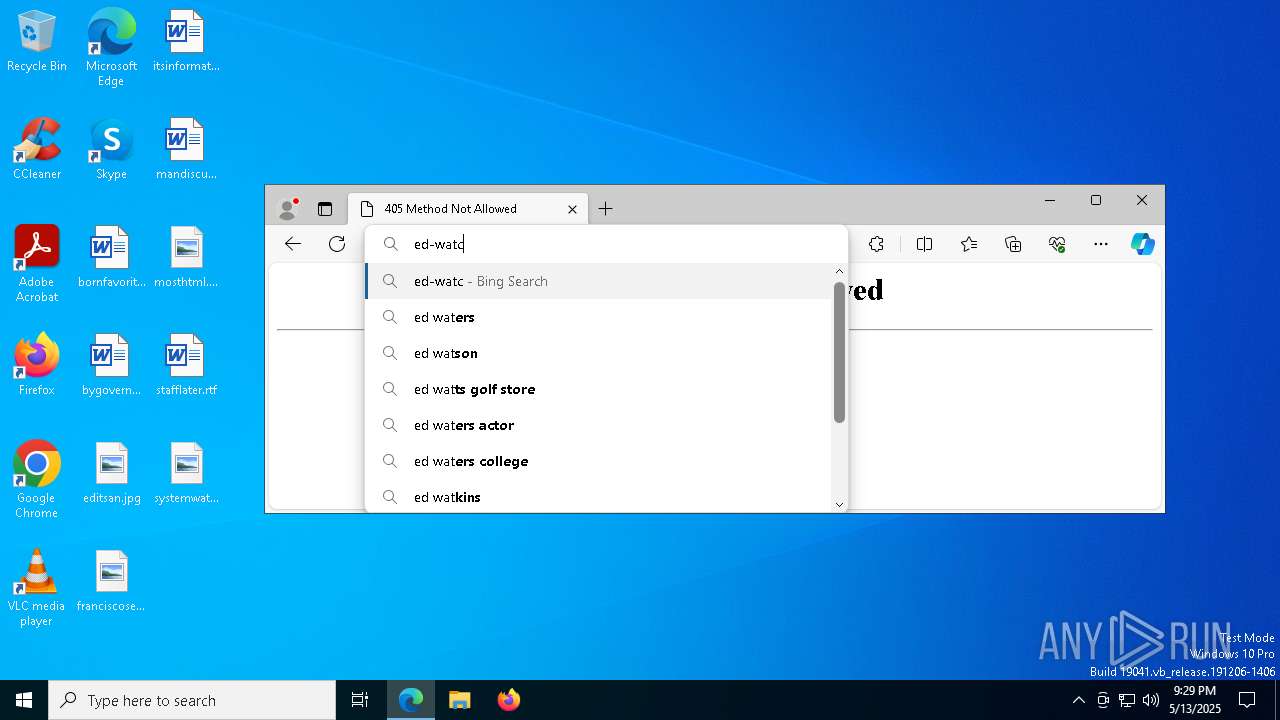This screenshot has width=1280, height=720.
Task: Open Browser essentials heart icon
Action: point(1057,244)
